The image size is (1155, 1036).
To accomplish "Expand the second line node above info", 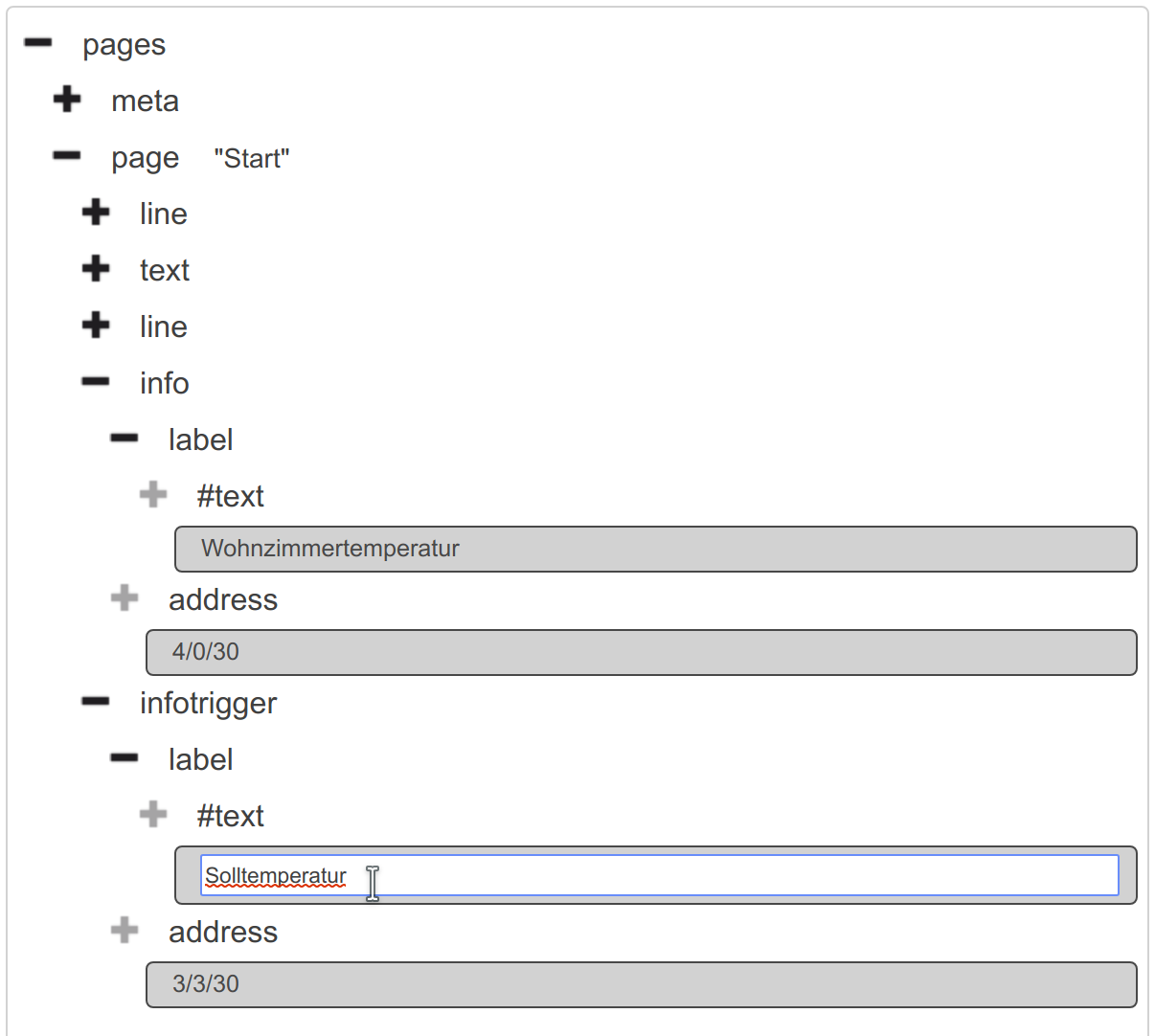I will click(96, 326).
